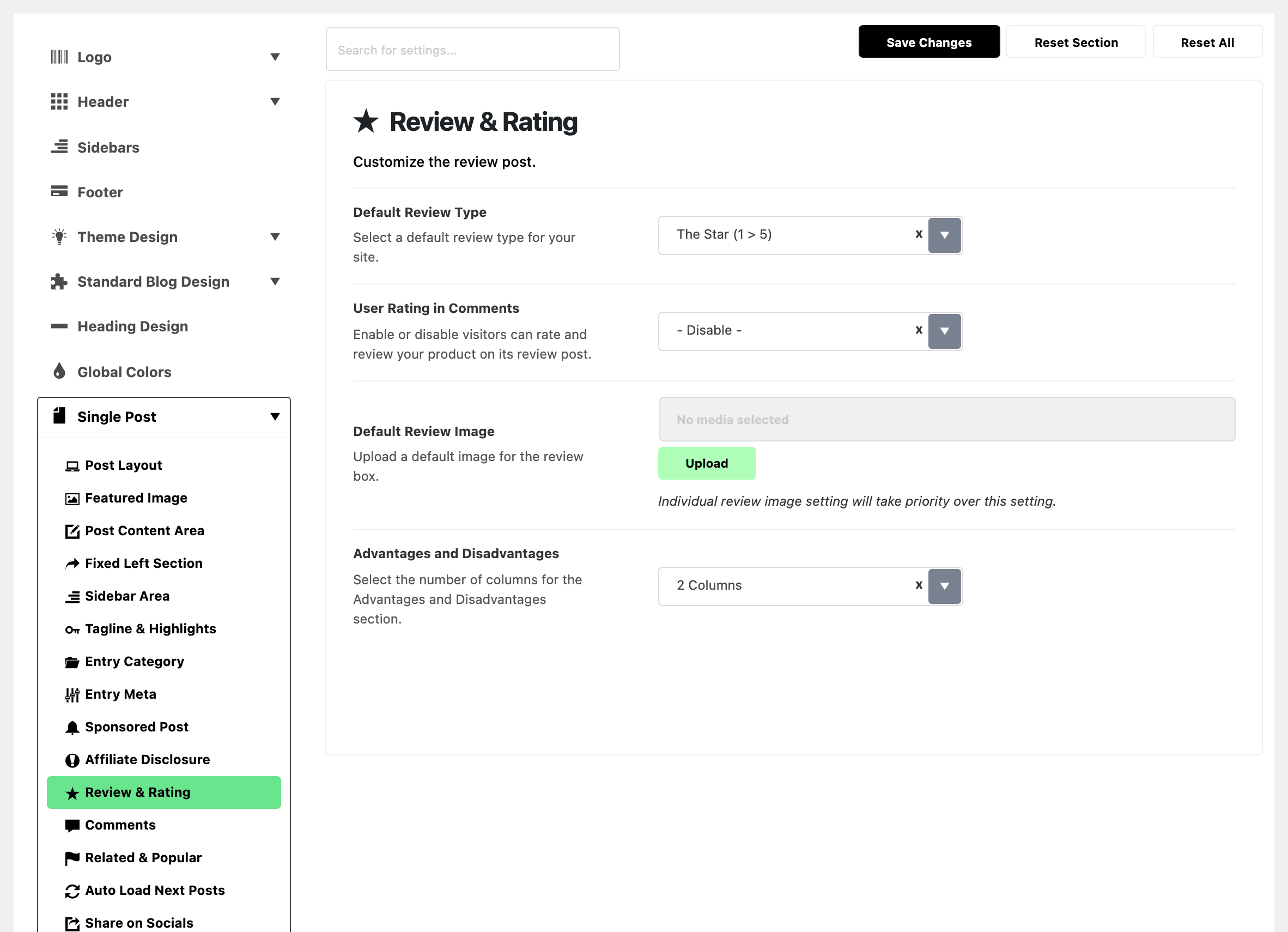Viewport: 1288px width, 932px height.
Task: Click the Sidebars icon in menu
Action: (59, 147)
